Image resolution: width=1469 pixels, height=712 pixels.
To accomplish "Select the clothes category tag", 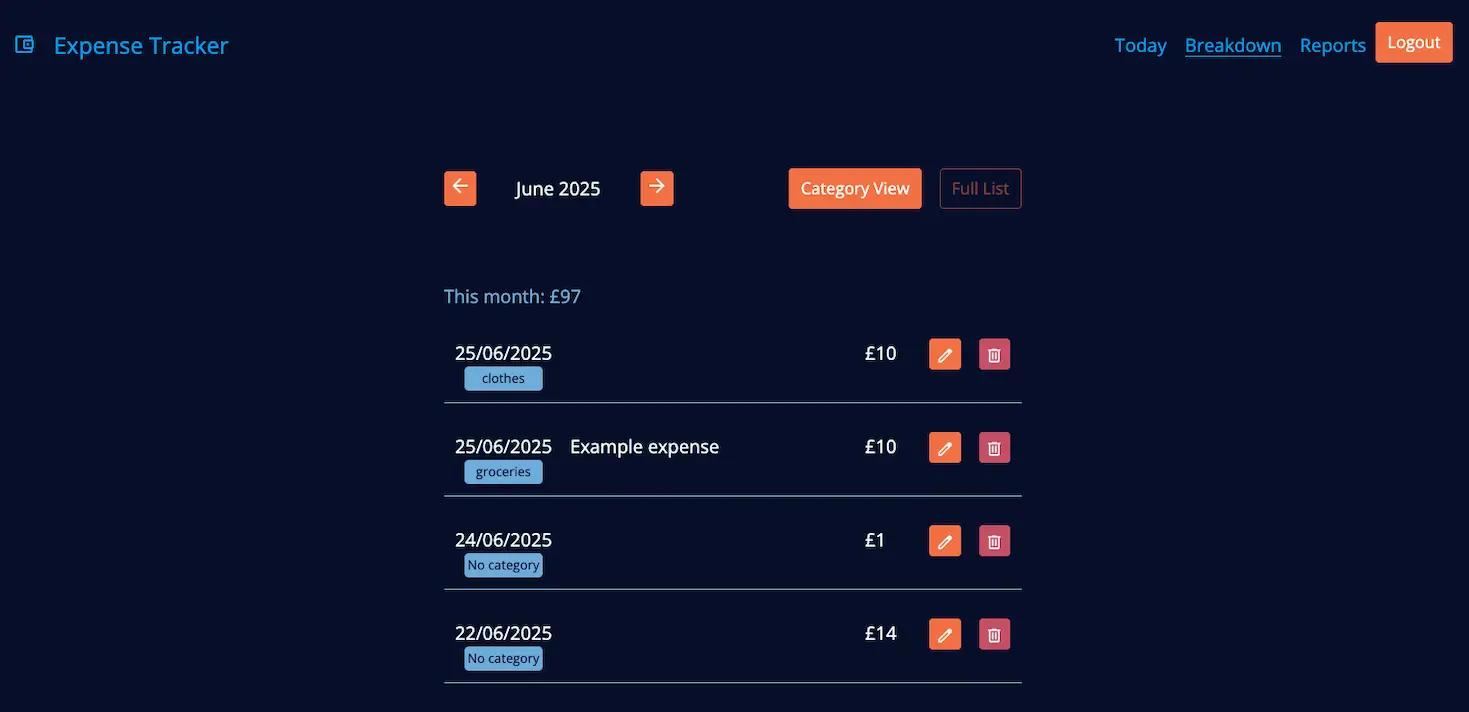I will [x=503, y=378].
